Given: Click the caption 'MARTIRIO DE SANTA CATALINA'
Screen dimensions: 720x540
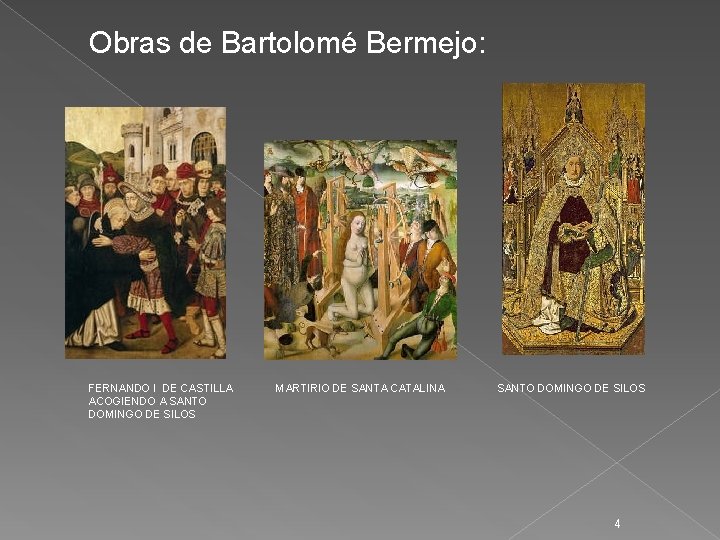Looking at the screenshot, I should [x=360, y=388].
